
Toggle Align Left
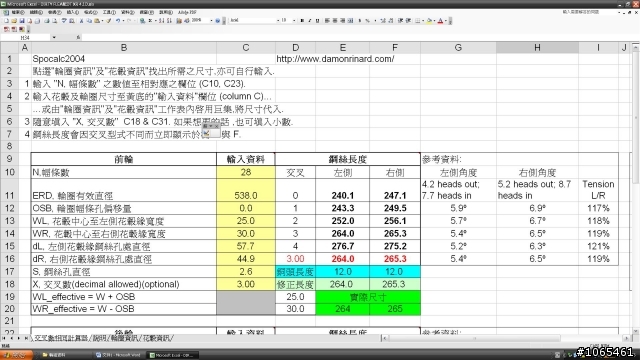(327, 20)
